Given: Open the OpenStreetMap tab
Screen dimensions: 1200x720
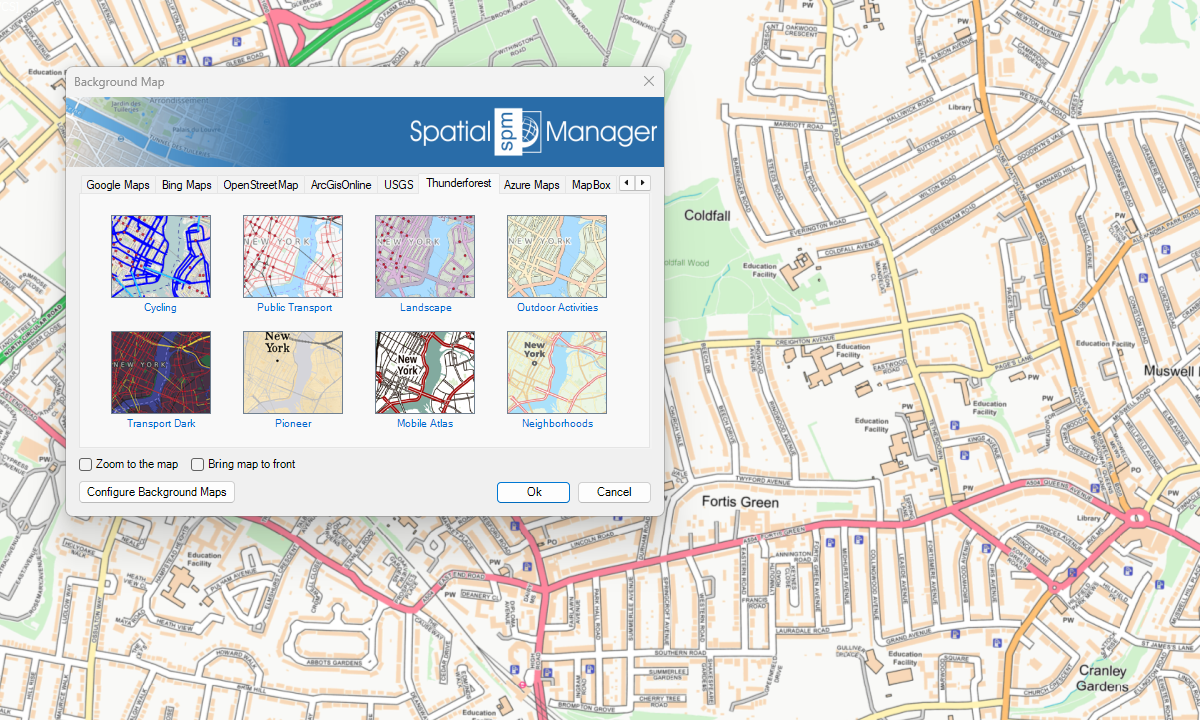Looking at the screenshot, I should pyautogui.click(x=261, y=185).
